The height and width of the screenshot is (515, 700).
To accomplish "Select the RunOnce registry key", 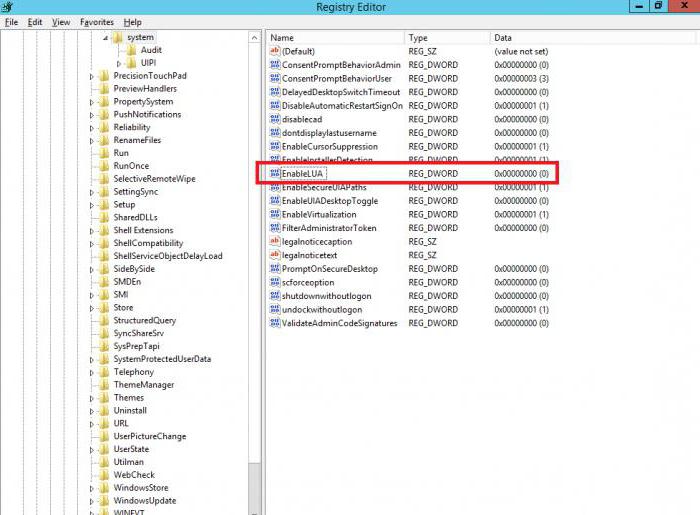I will point(131,166).
